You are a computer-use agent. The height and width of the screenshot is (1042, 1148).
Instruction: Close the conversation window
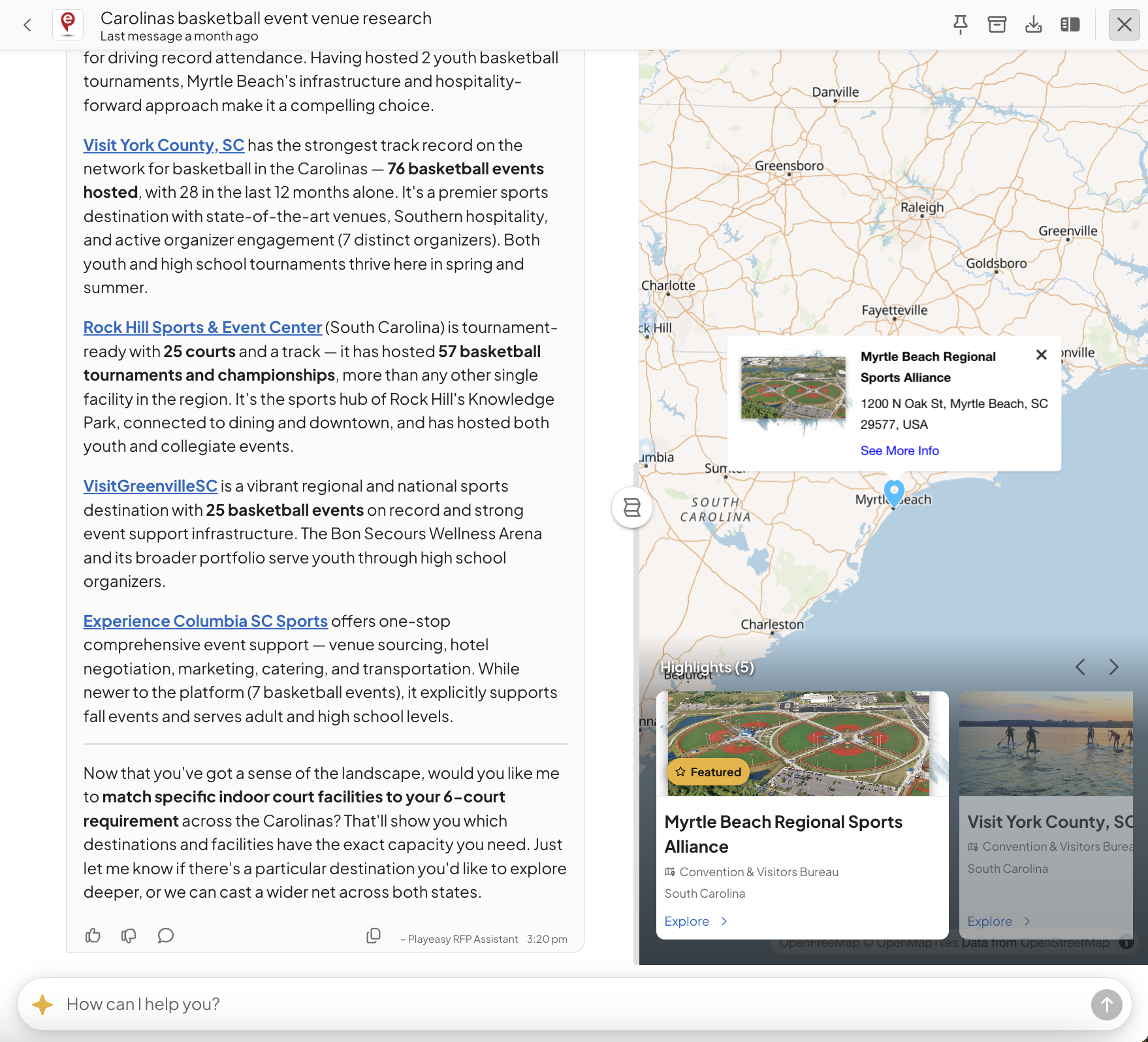[x=1124, y=25]
